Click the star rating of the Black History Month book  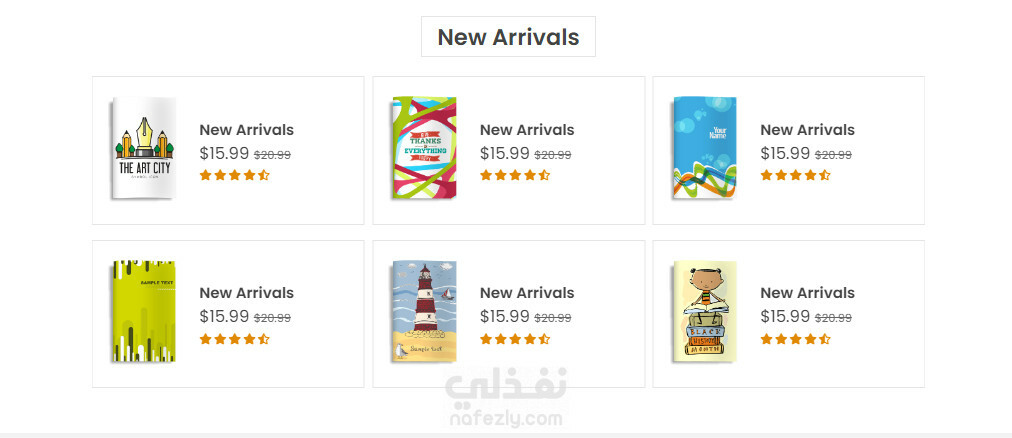795,339
